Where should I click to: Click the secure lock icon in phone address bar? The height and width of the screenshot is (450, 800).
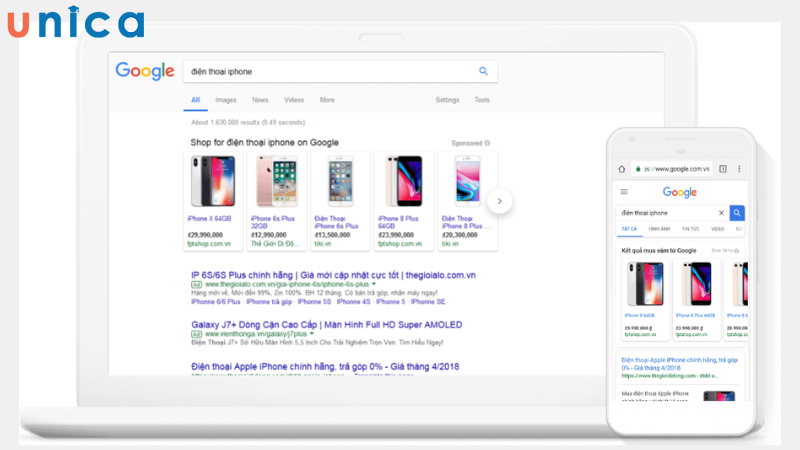pyautogui.click(x=638, y=169)
